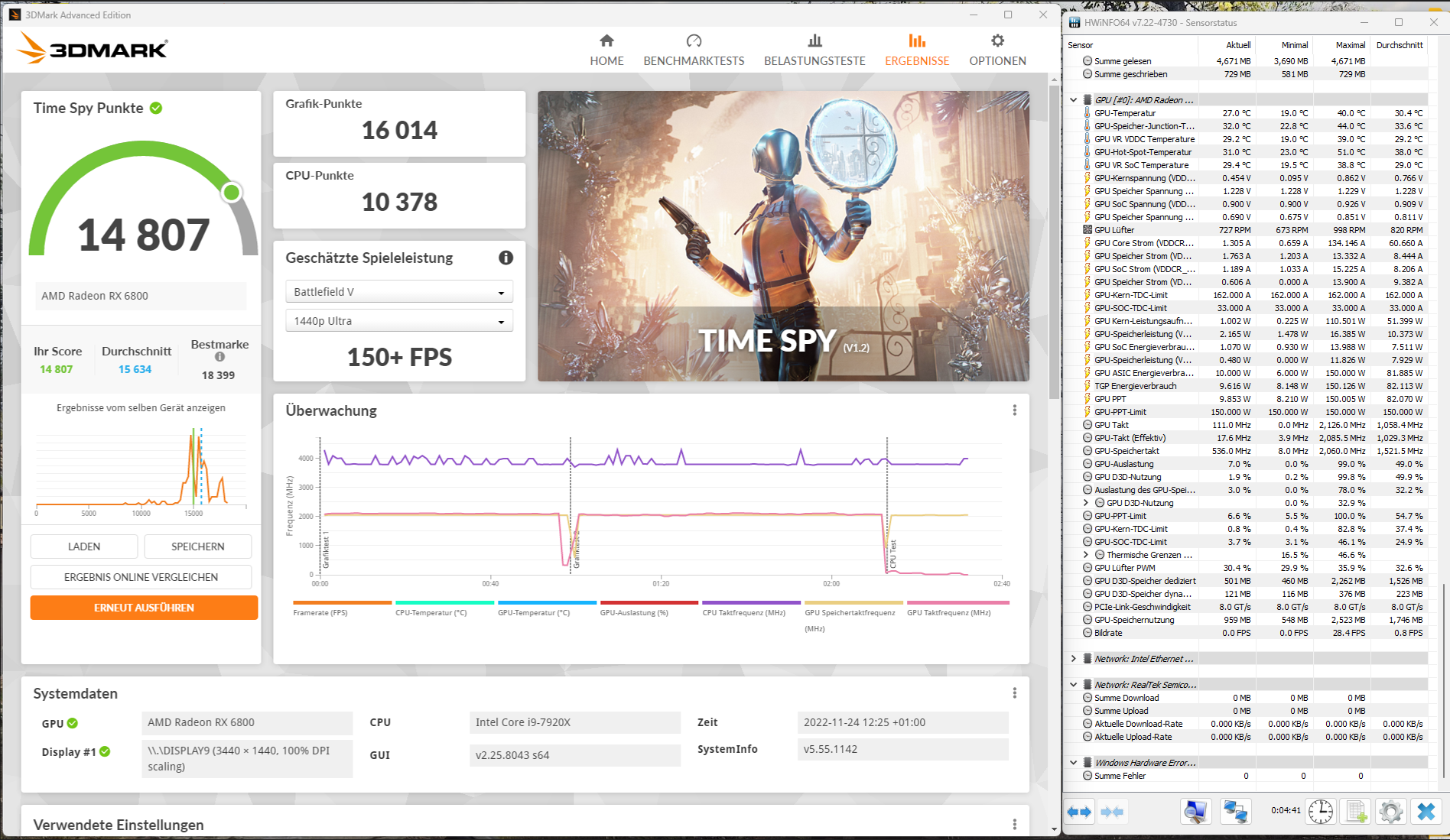Viewport: 1450px width, 840px height.
Task: Switch to the ERGEBNISSE tab
Action: coord(917,50)
